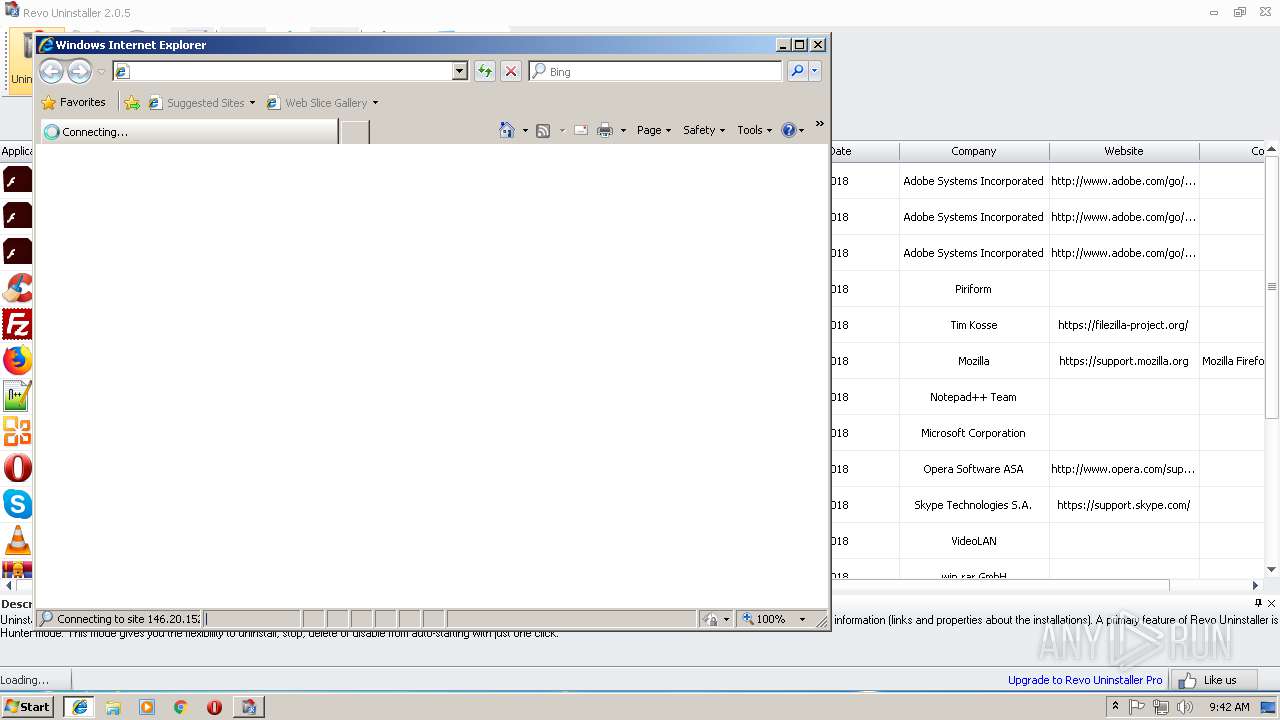Image resolution: width=1280 pixels, height=720 pixels.
Task: Select Opera Software ASA company cell
Action: (973, 469)
